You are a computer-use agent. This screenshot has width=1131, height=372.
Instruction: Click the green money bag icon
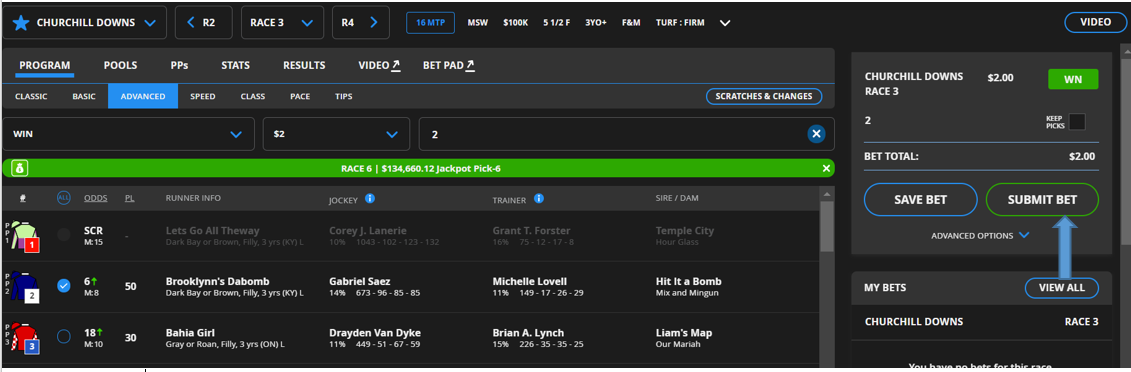click(x=20, y=169)
